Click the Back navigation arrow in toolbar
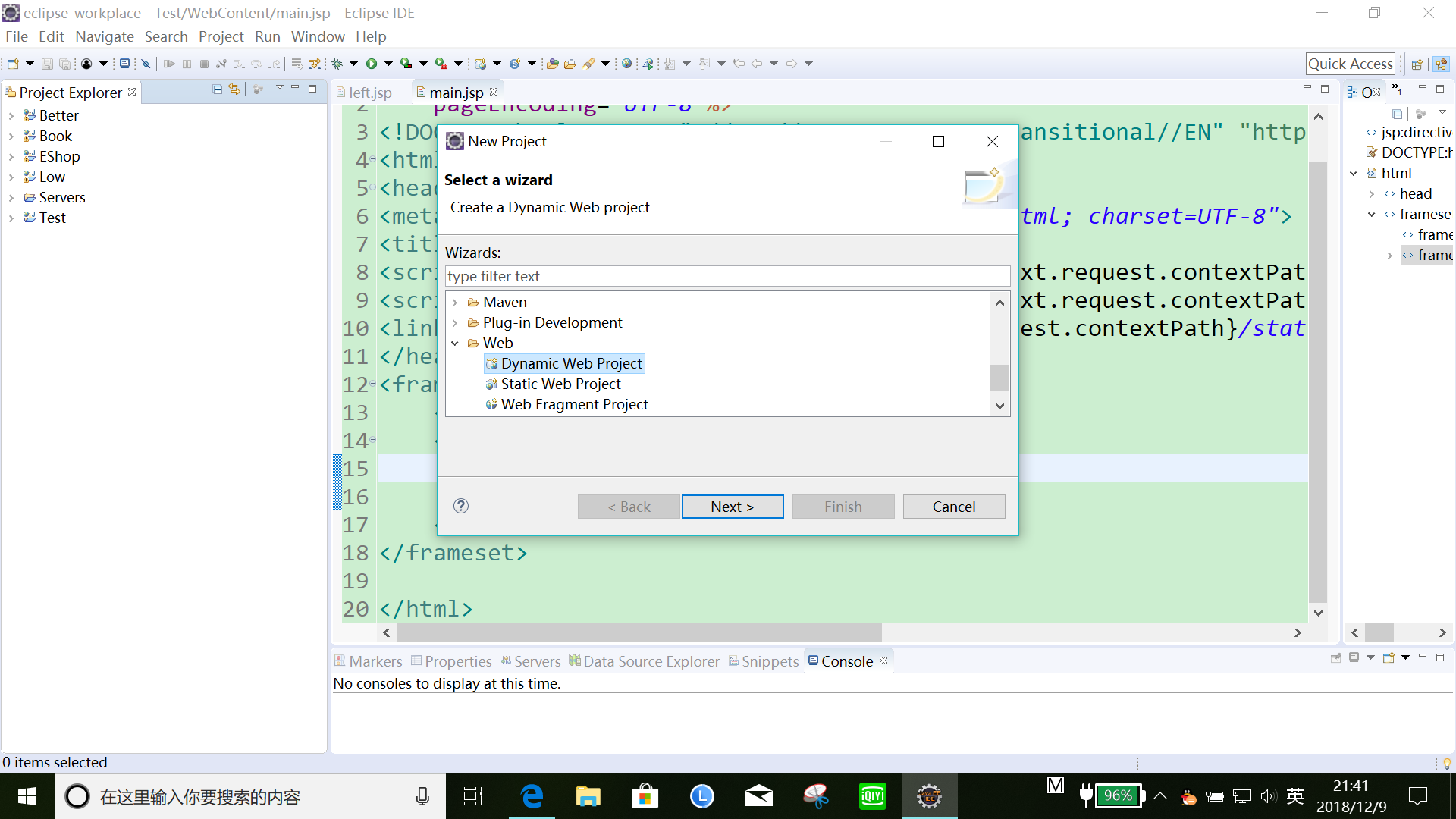This screenshot has width=1456, height=819. click(x=757, y=64)
